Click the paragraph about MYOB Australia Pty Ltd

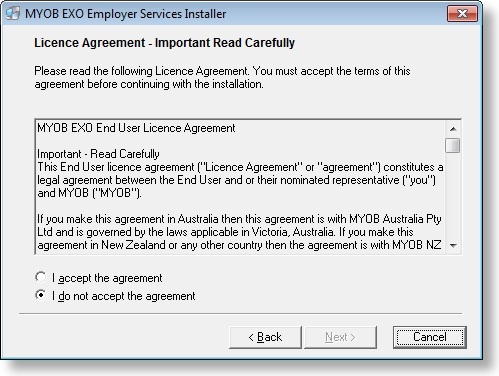point(239,232)
